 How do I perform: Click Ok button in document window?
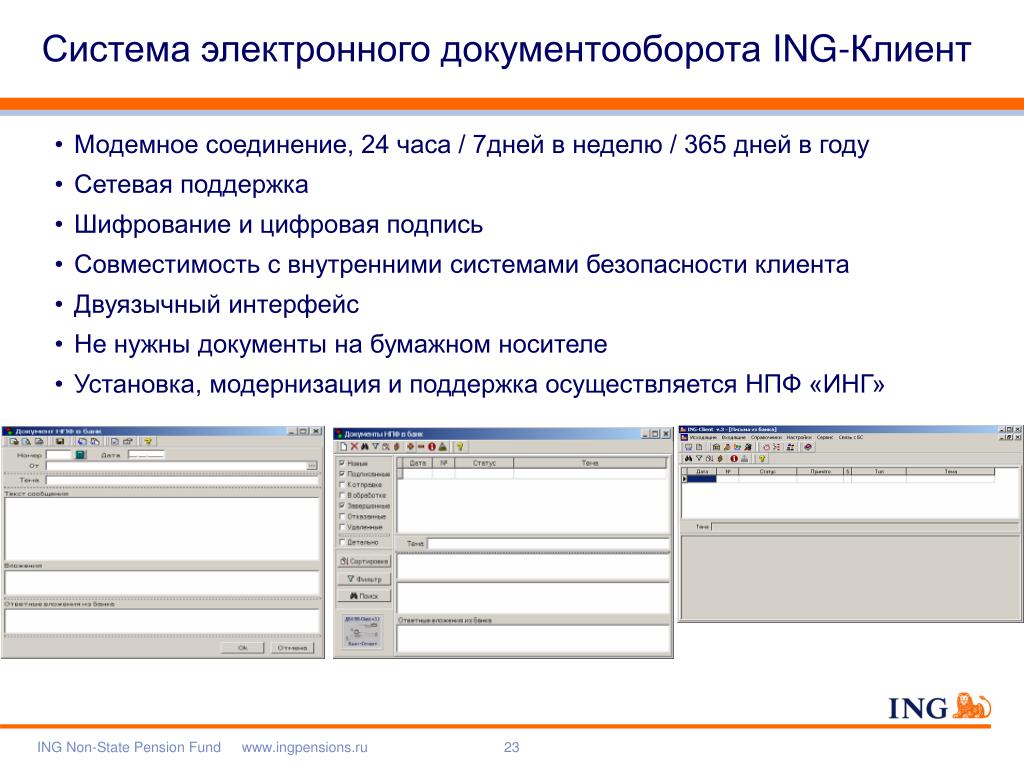242,648
